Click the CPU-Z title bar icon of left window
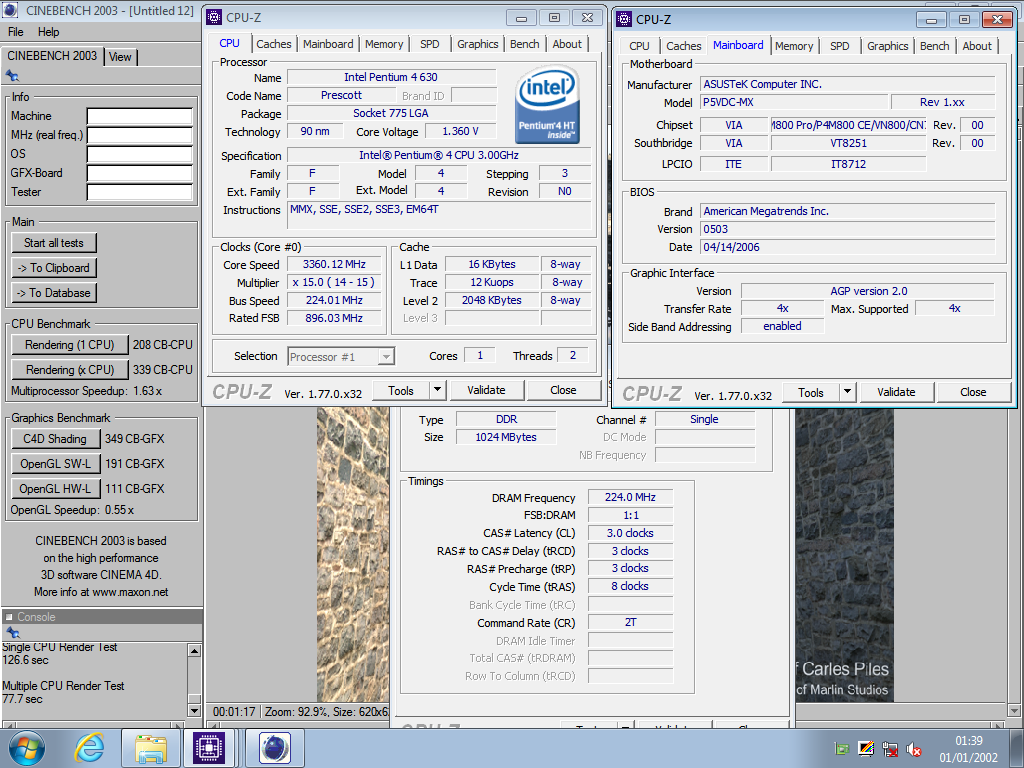This screenshot has width=1024, height=768. [214, 18]
